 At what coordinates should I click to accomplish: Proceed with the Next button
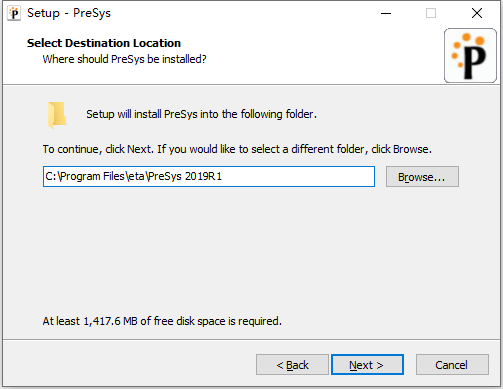[x=367, y=365]
